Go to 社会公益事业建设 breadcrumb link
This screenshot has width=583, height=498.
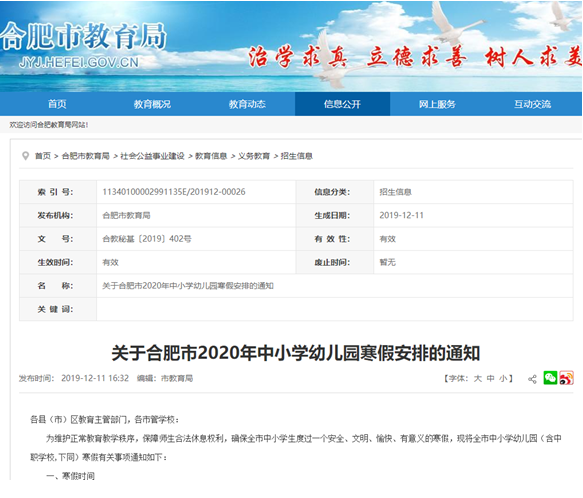(152, 156)
